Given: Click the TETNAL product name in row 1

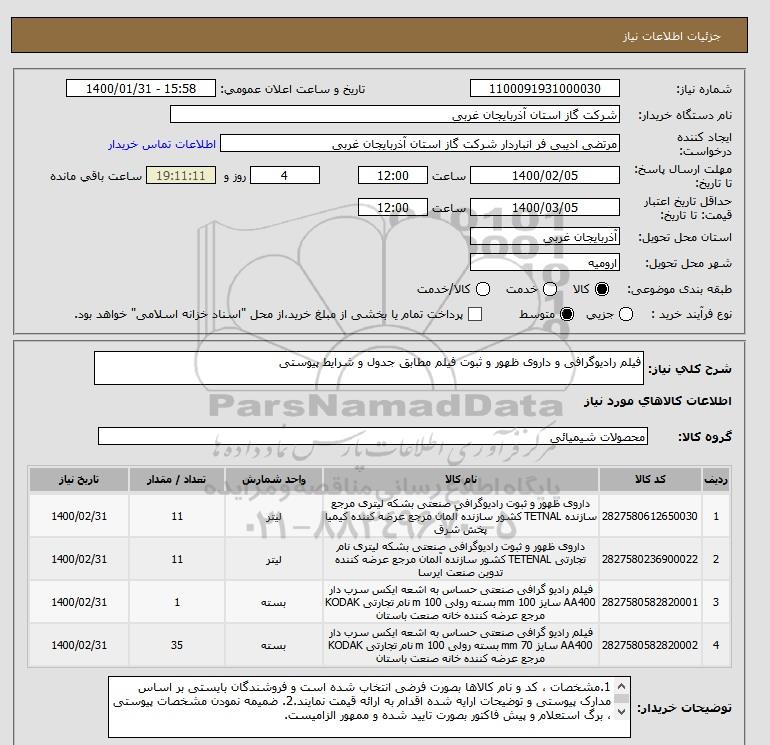Looking at the screenshot, I should pyautogui.click(x=461, y=516).
